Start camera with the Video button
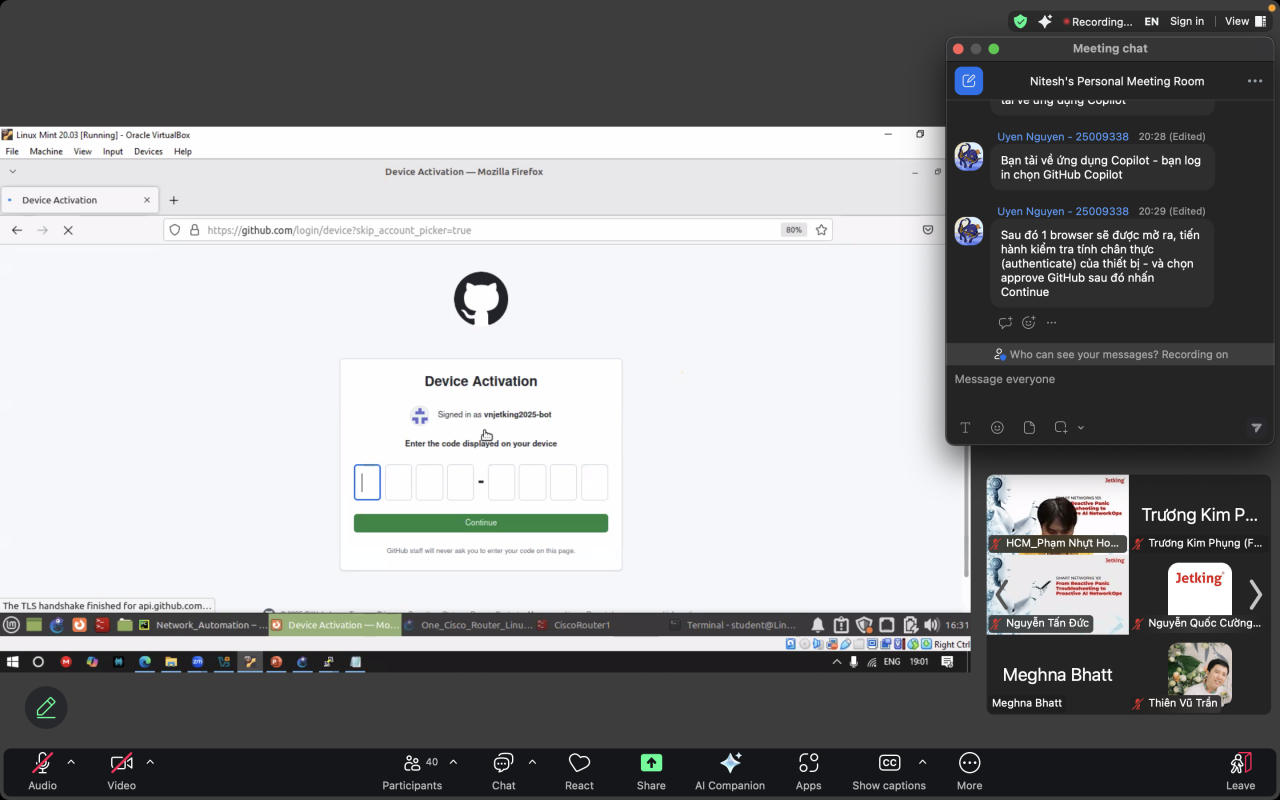The height and width of the screenshot is (800, 1280). 122,771
